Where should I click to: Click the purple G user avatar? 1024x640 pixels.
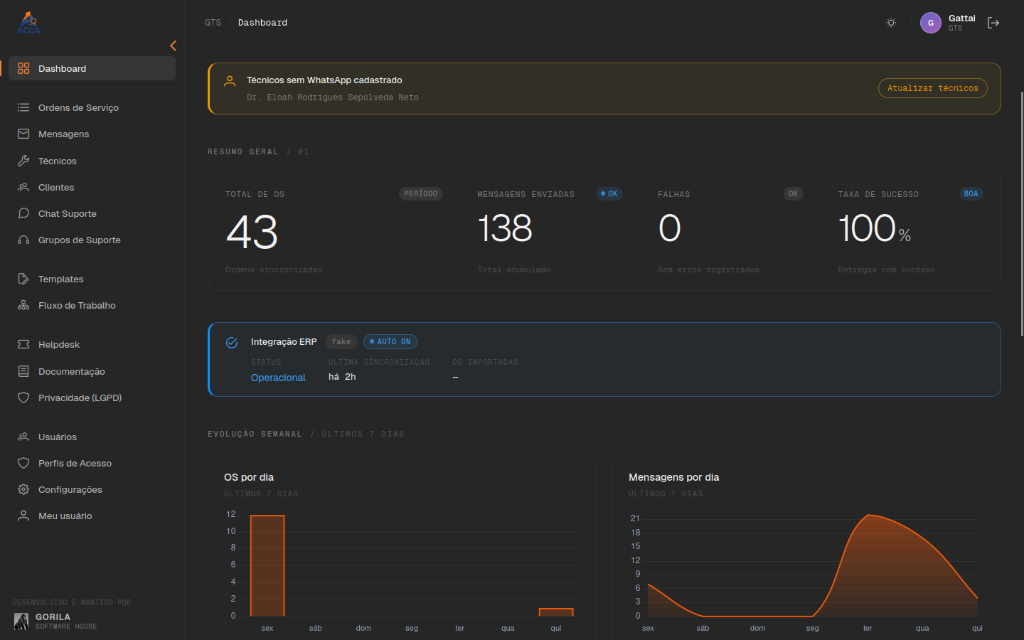(x=931, y=23)
